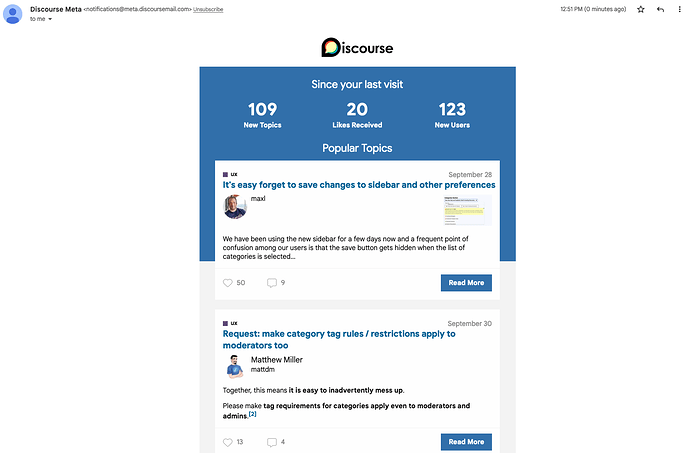Image resolution: width=690 pixels, height=453 pixels.
Task: Open footnote [2] link
Action: click(x=253, y=414)
